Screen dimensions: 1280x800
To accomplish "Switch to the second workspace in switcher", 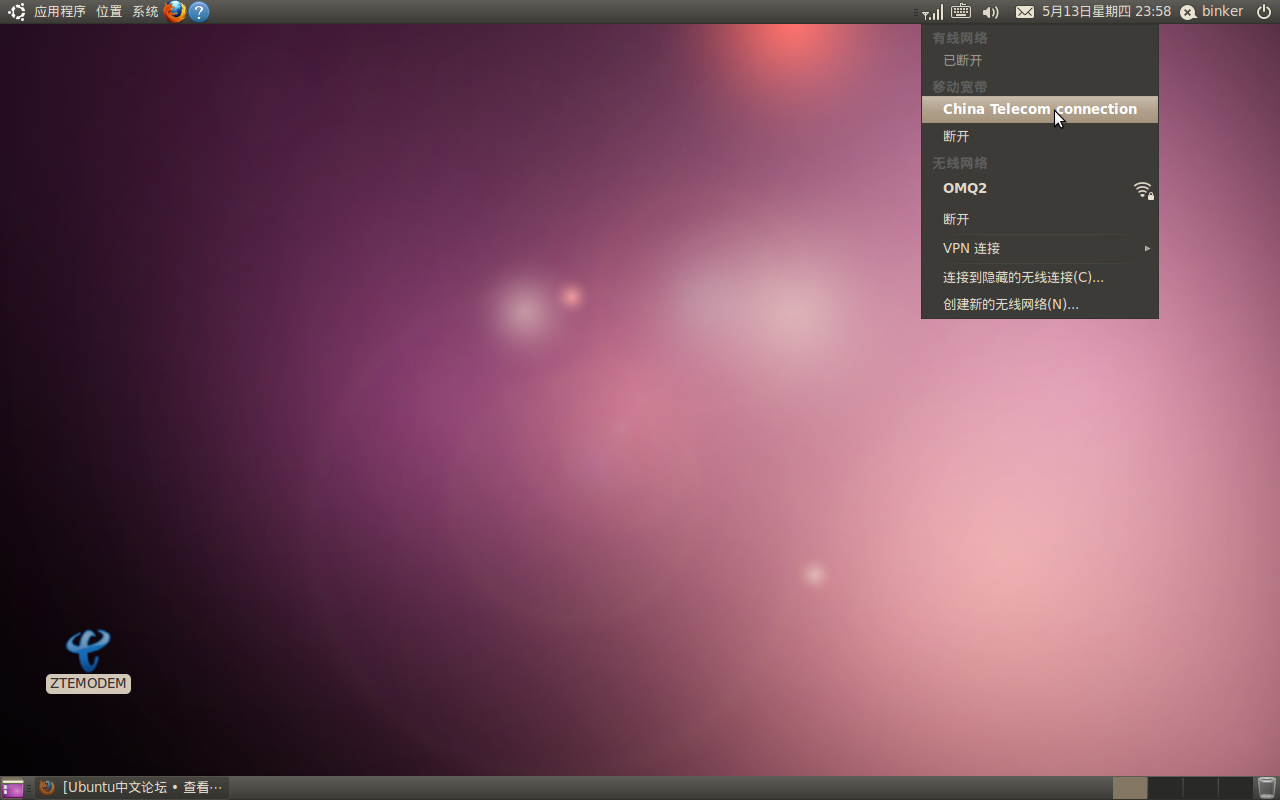I will pyautogui.click(x=1166, y=788).
